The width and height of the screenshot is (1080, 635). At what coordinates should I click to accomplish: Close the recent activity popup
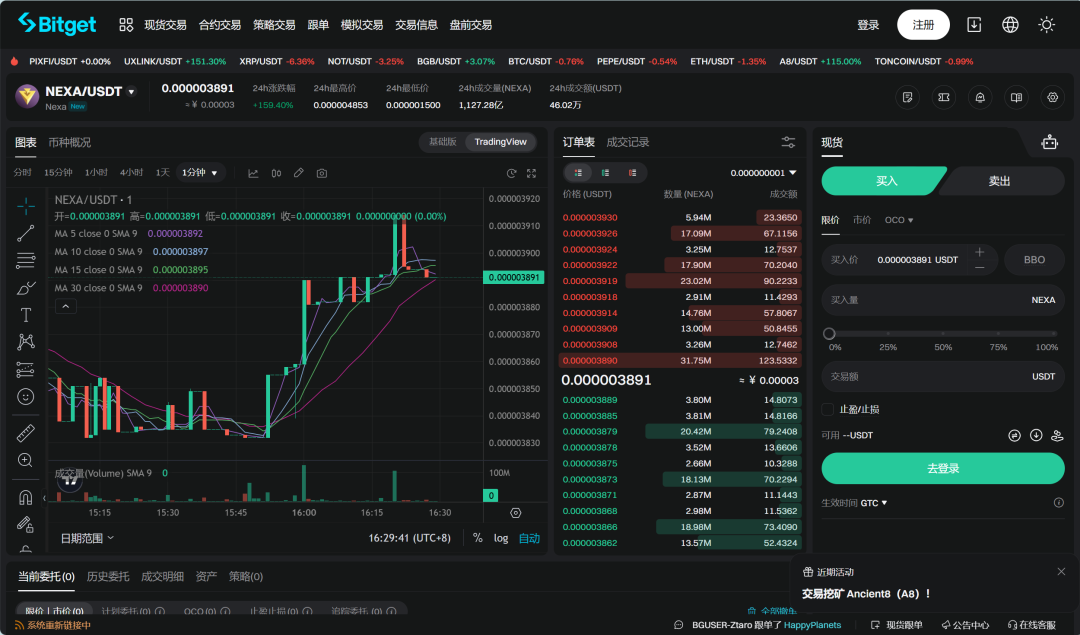tap(1061, 572)
